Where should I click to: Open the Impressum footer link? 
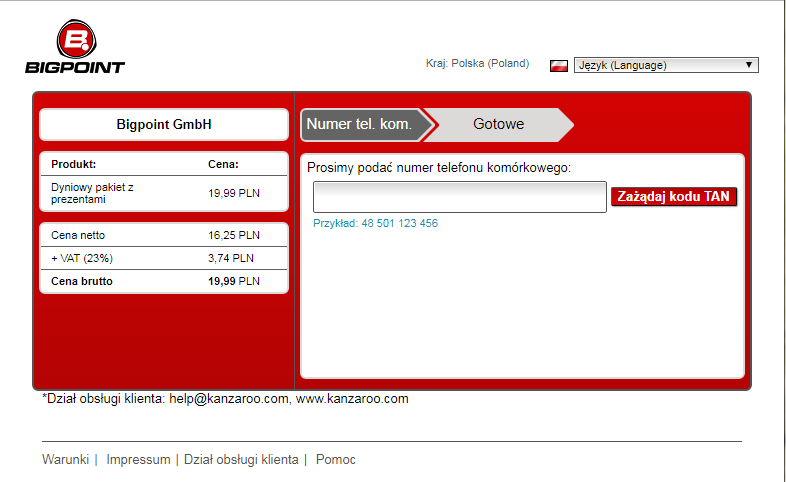[x=138, y=459]
